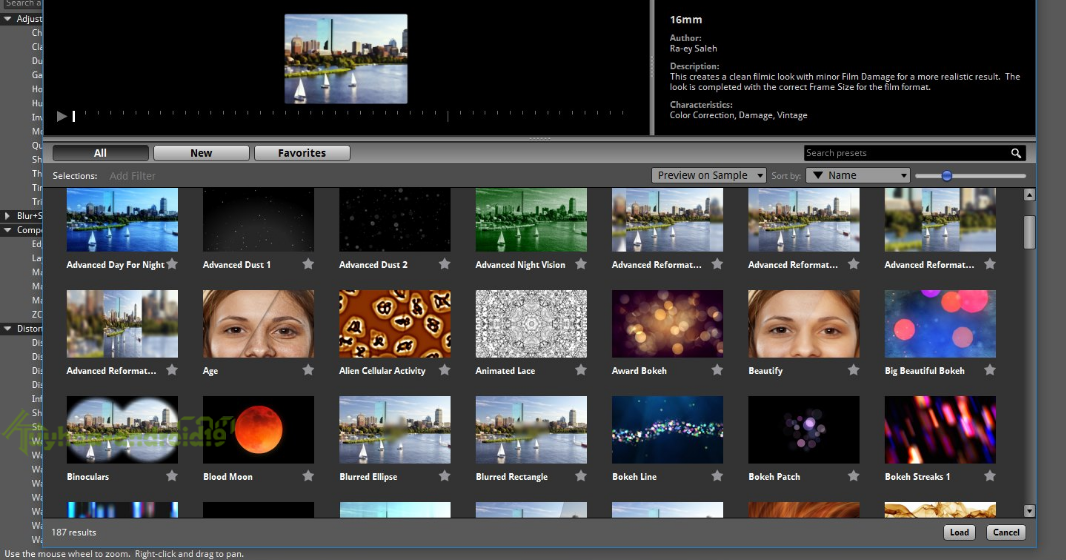Toggle the star next to Age preset

point(309,370)
